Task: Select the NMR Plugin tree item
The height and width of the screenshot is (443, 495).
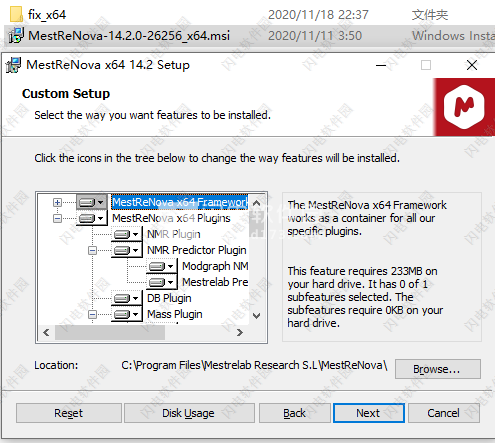Action: pyautogui.click(x=174, y=234)
